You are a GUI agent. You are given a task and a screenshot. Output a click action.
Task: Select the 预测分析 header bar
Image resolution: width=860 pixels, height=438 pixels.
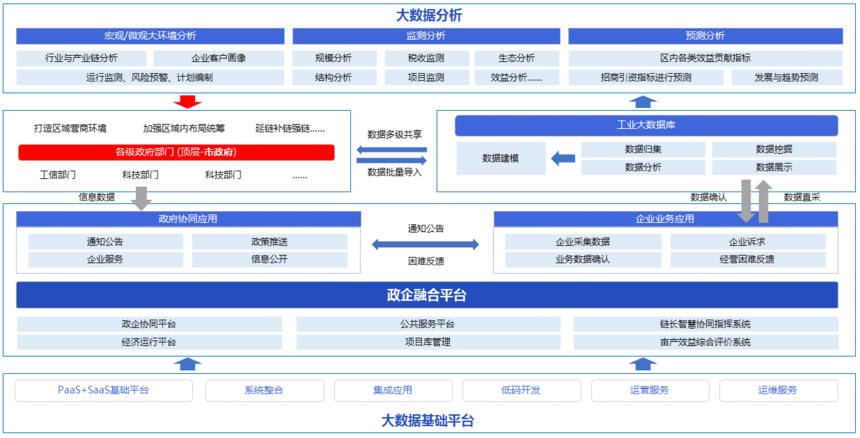pyautogui.click(x=705, y=36)
